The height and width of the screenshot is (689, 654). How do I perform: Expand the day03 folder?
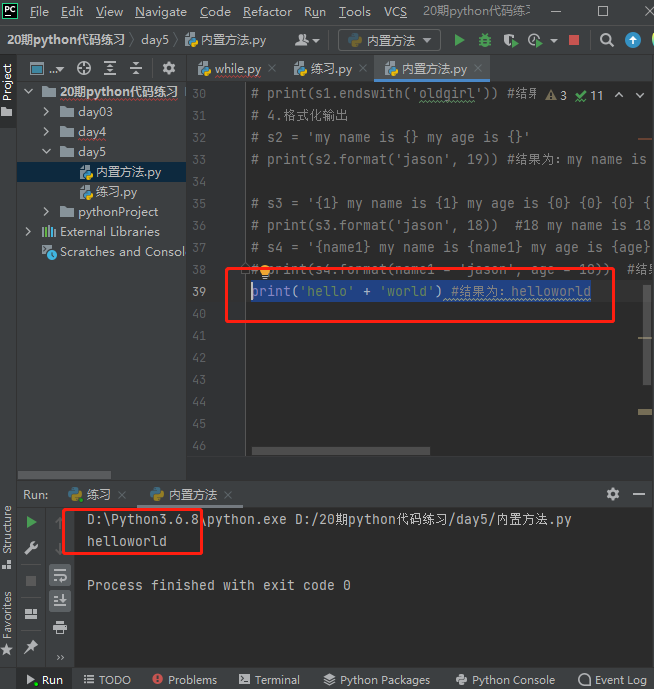[x=46, y=112]
